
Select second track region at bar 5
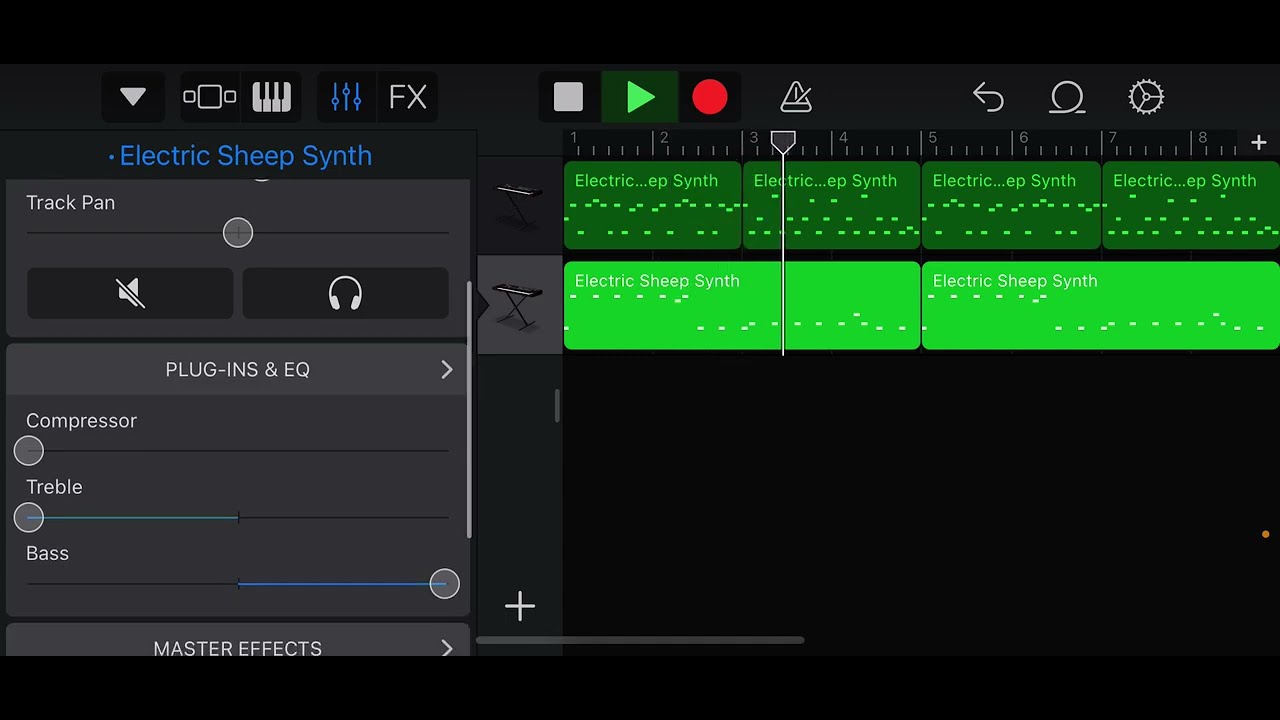point(1101,306)
